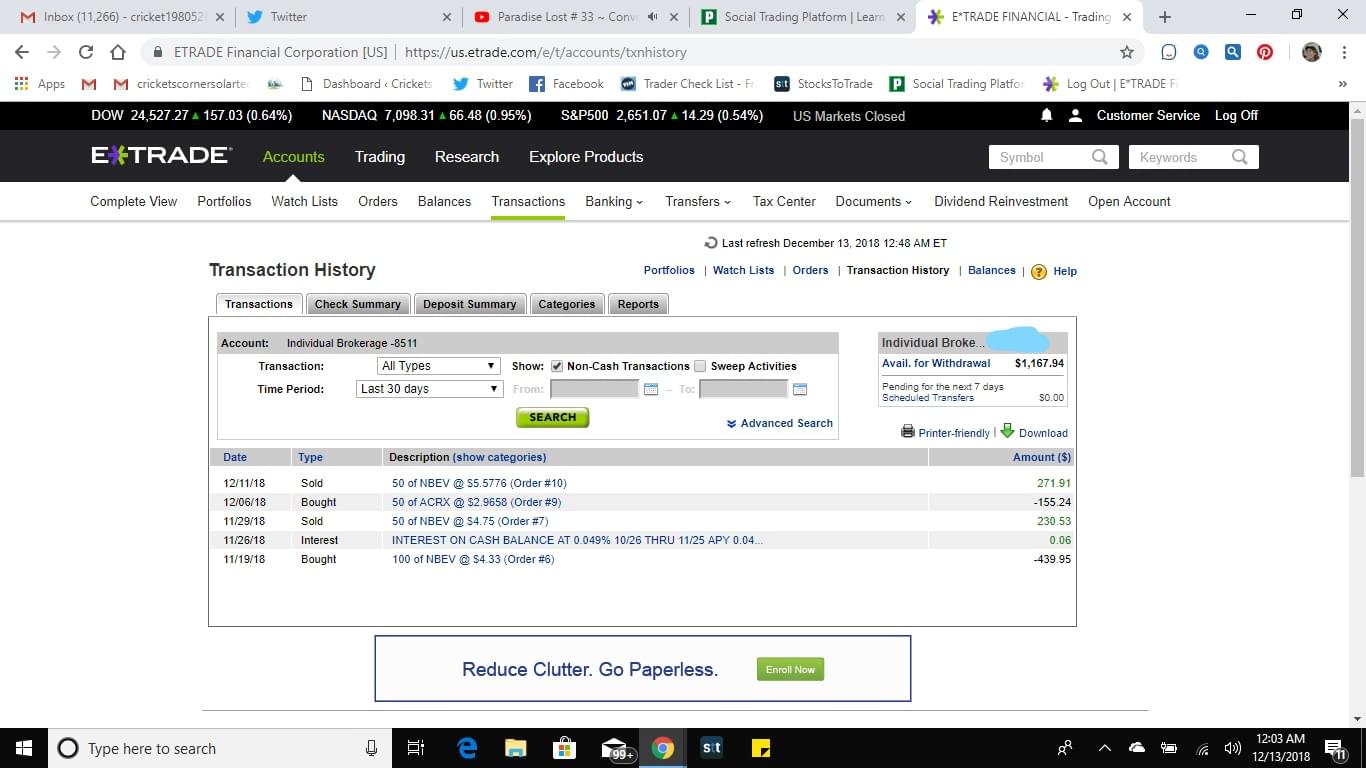This screenshot has width=1366, height=768.
Task: Bookmark this page with star icon
Action: 1127,52
